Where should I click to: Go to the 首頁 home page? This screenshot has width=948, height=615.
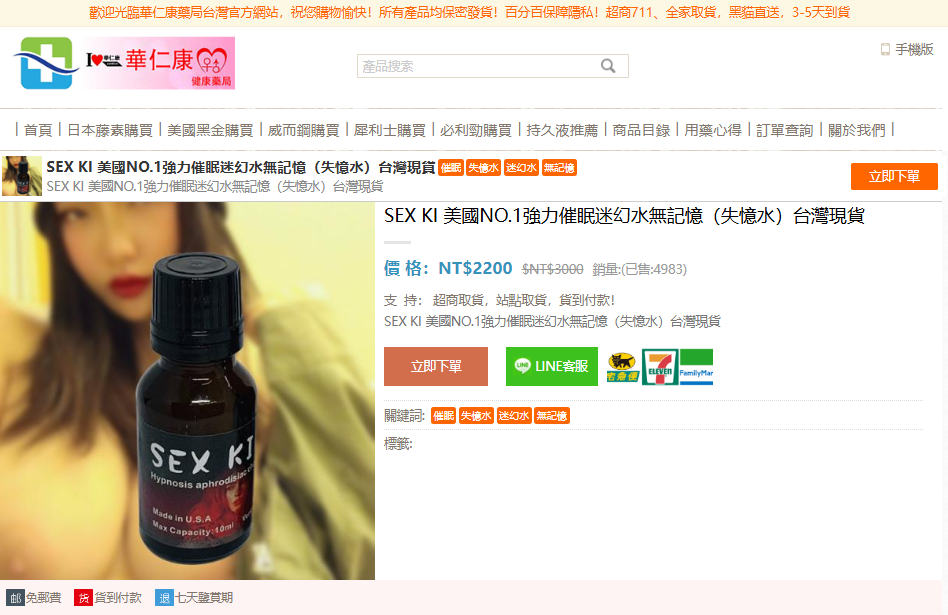click(x=38, y=130)
